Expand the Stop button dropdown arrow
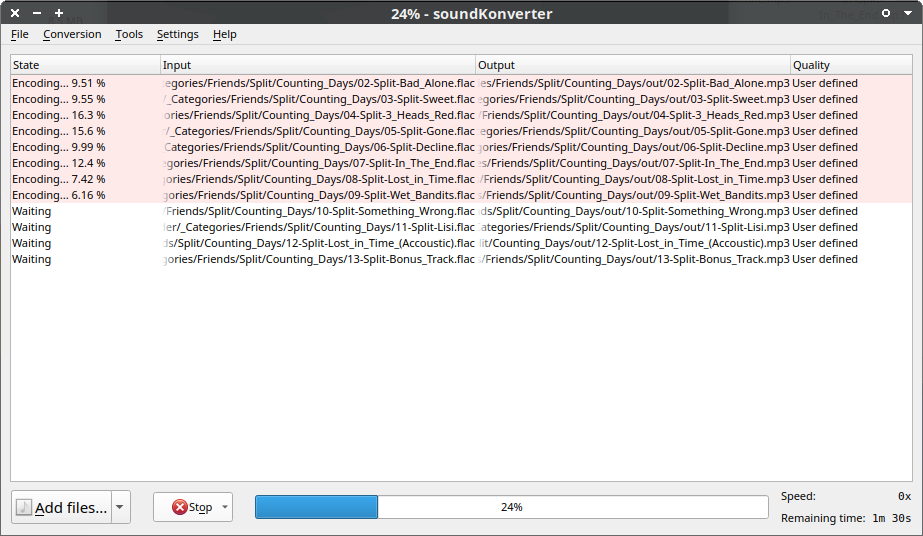Screen dimensions: 923x536 (x=225, y=507)
